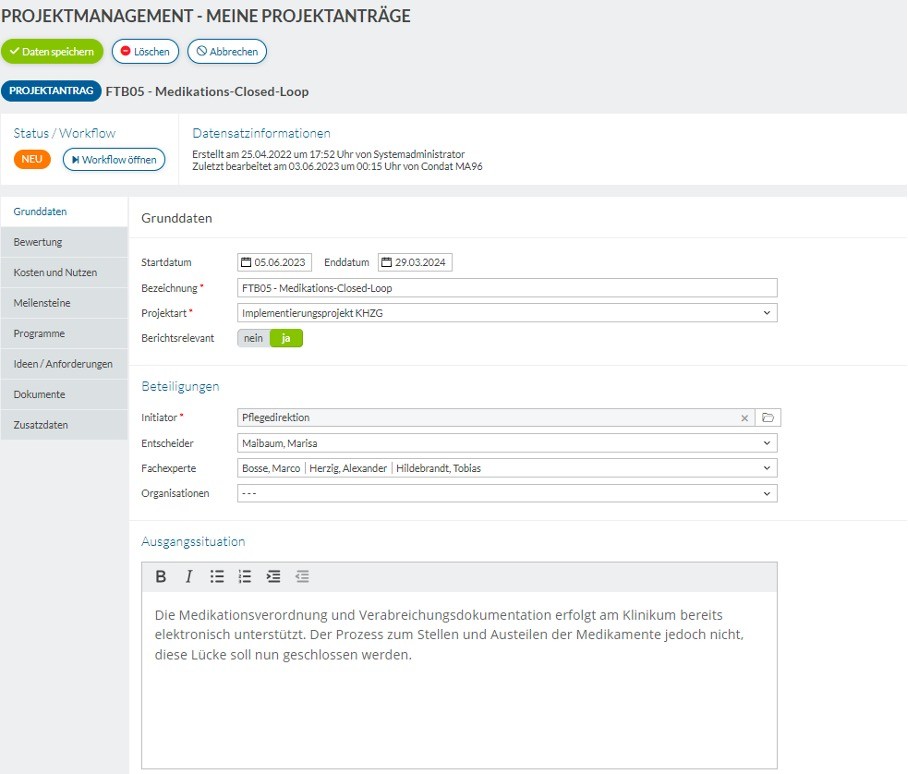This screenshot has width=908, height=774.
Task: Set Berichtsrelevant toggle to nein
Action: (x=253, y=338)
